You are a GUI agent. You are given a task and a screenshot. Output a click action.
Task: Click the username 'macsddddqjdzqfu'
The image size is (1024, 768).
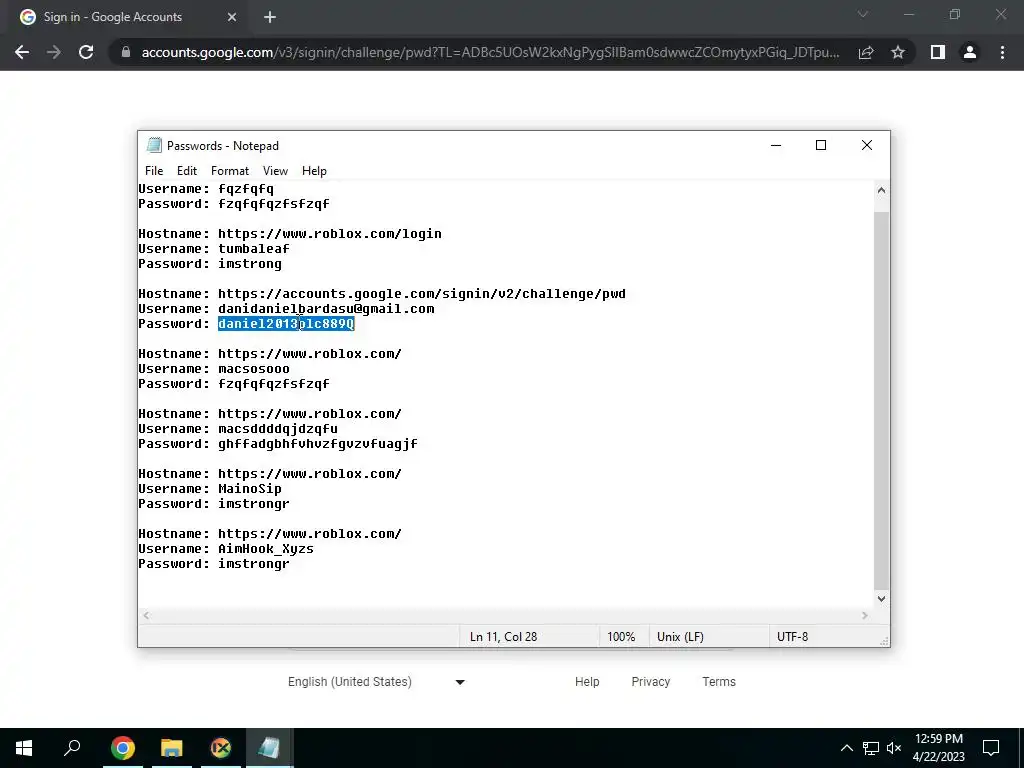pos(278,429)
